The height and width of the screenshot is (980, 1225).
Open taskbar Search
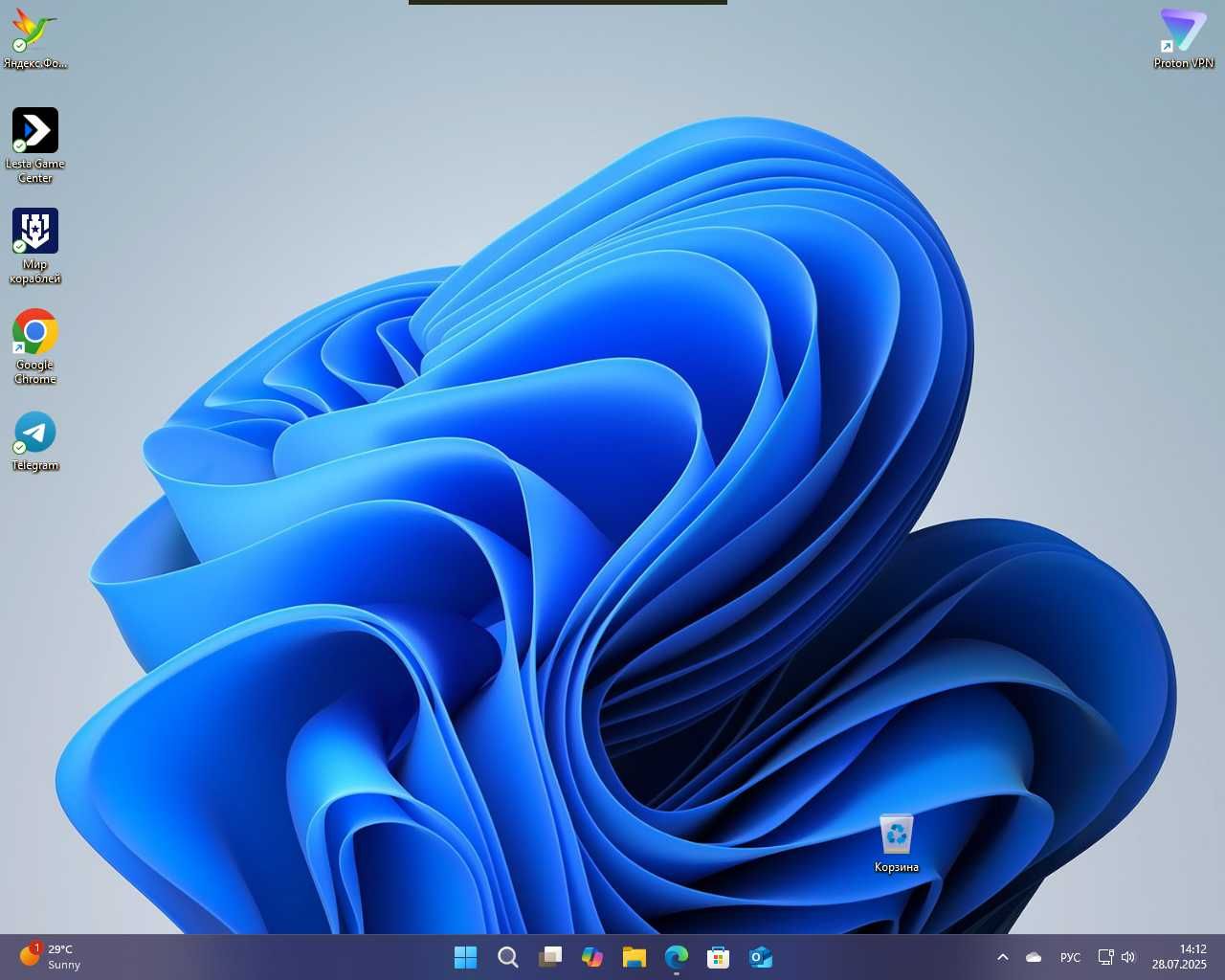[x=508, y=957]
